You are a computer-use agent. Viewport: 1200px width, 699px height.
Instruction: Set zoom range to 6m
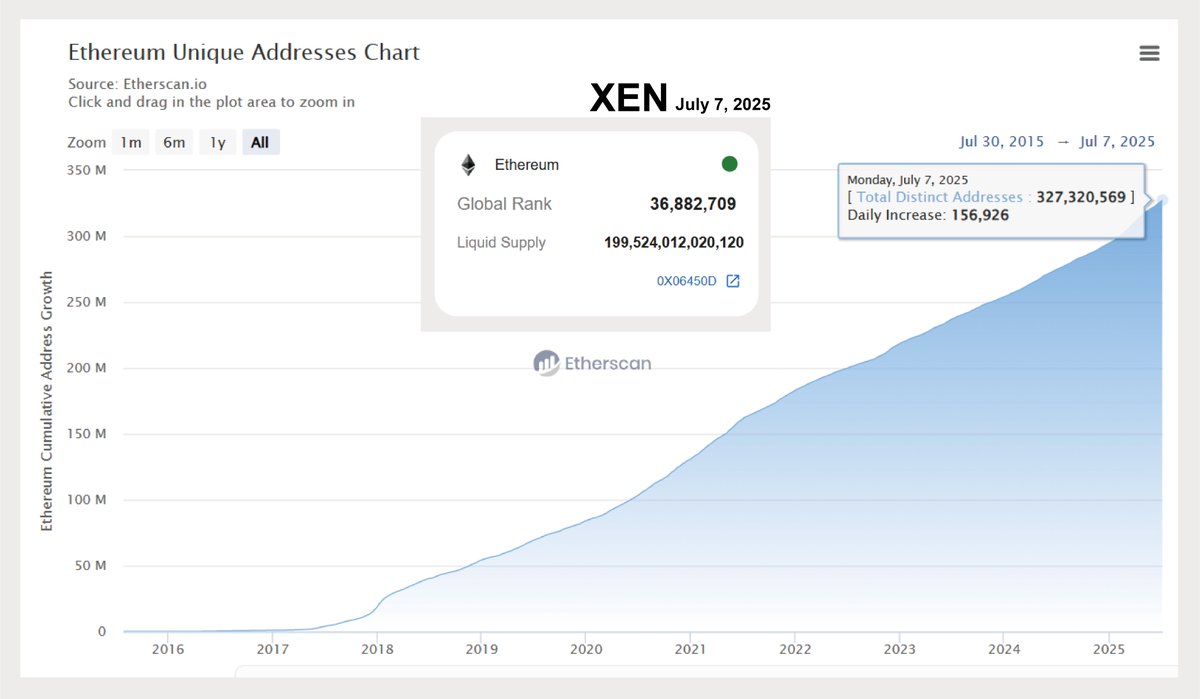pyautogui.click(x=174, y=142)
